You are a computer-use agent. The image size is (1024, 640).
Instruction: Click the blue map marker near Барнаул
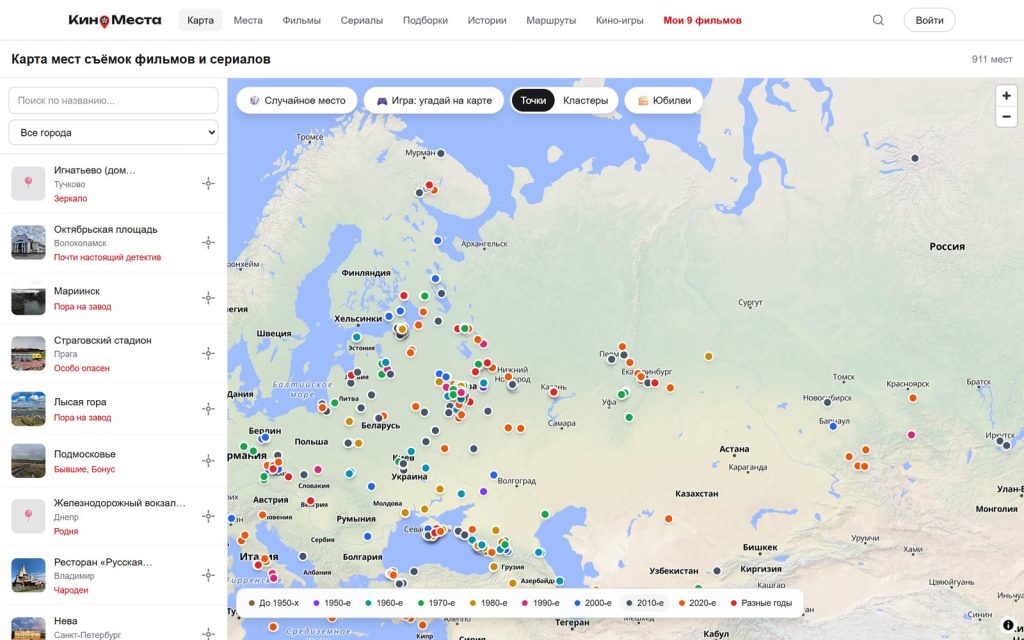pyautogui.click(x=833, y=426)
